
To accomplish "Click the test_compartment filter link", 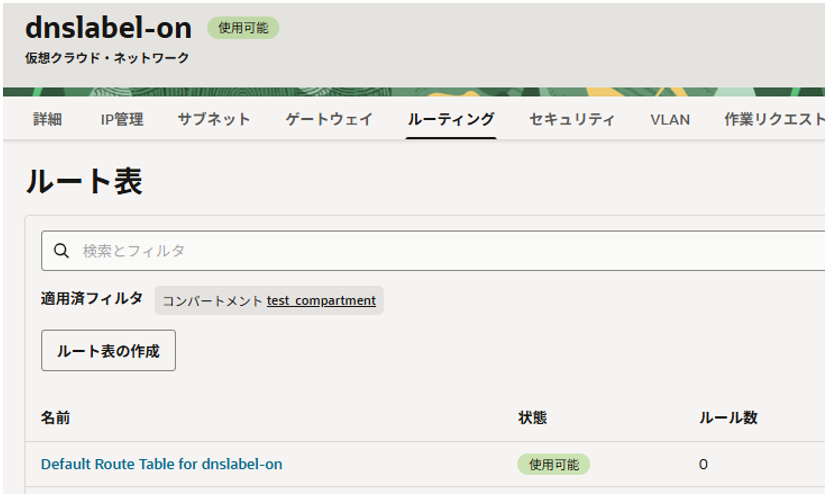I will click(321, 300).
